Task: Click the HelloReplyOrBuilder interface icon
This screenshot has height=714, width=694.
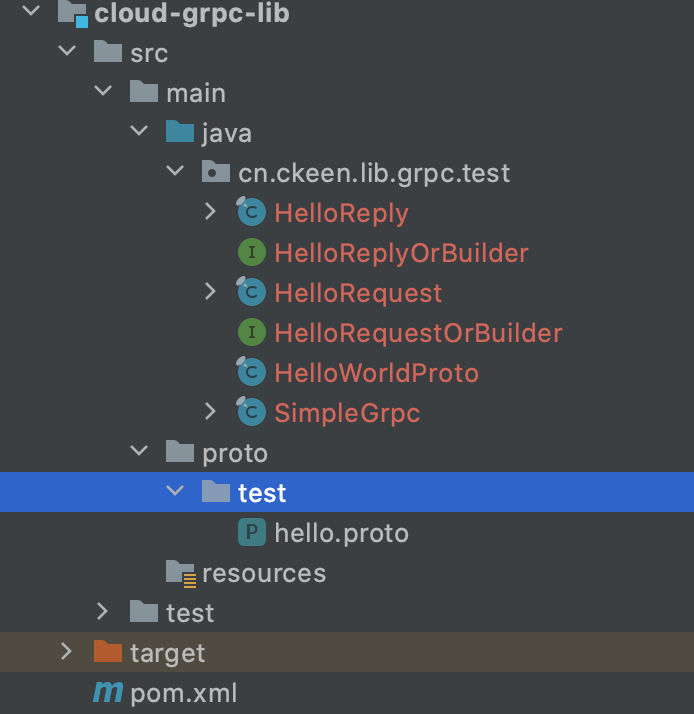Action: click(x=252, y=252)
